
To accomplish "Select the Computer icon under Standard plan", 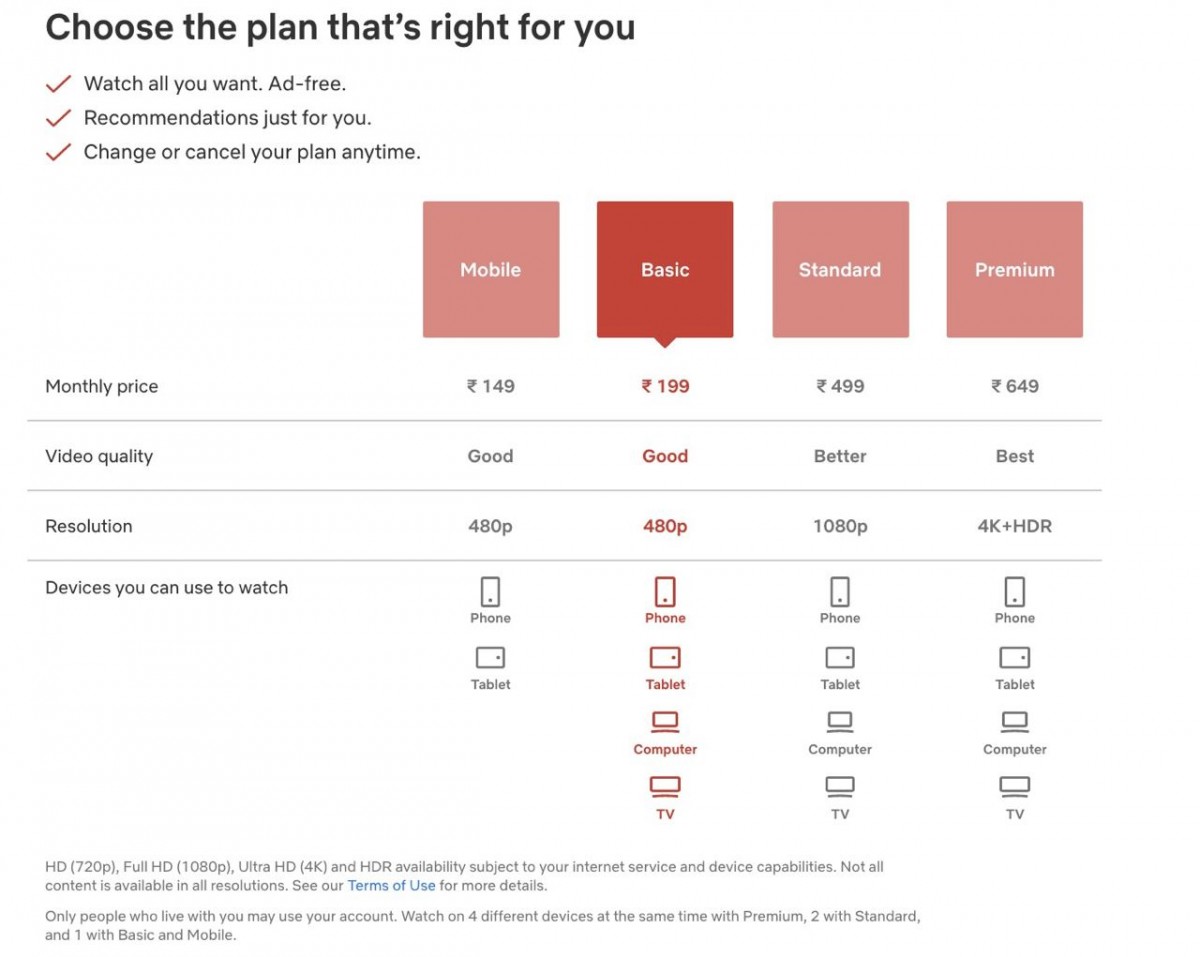I will point(840,722).
